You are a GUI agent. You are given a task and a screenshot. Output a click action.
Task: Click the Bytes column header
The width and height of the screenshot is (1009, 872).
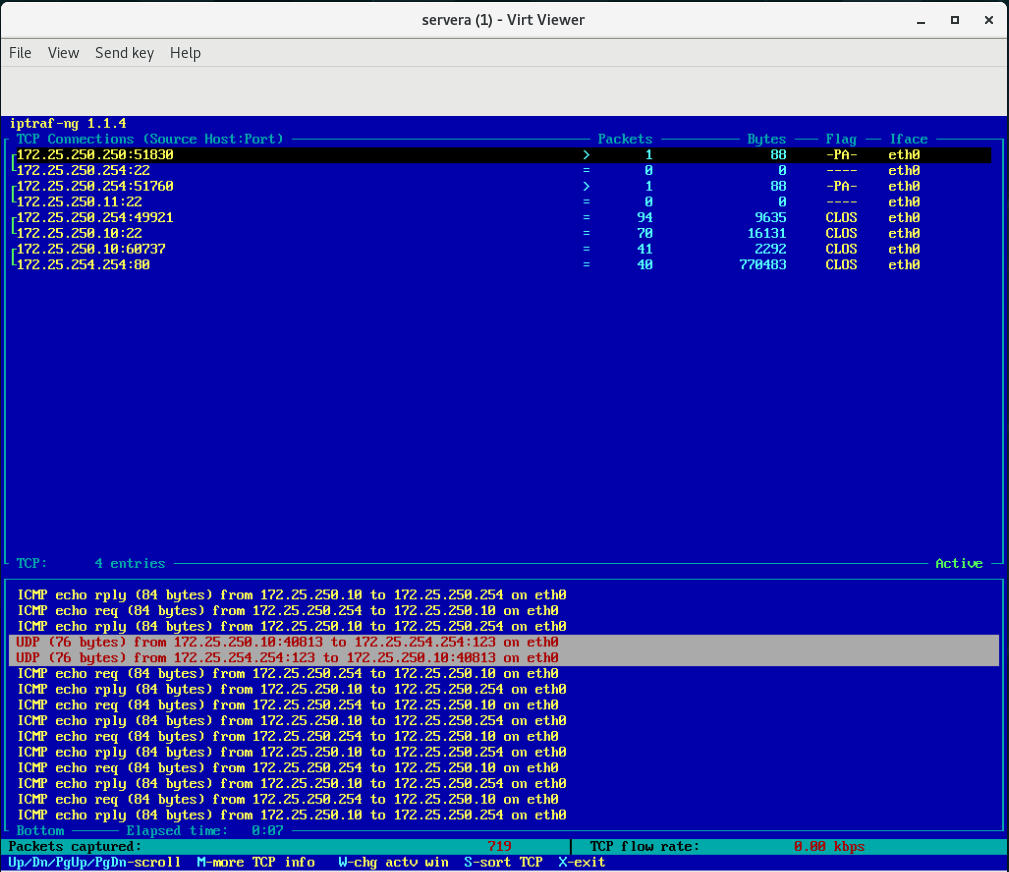pos(766,139)
